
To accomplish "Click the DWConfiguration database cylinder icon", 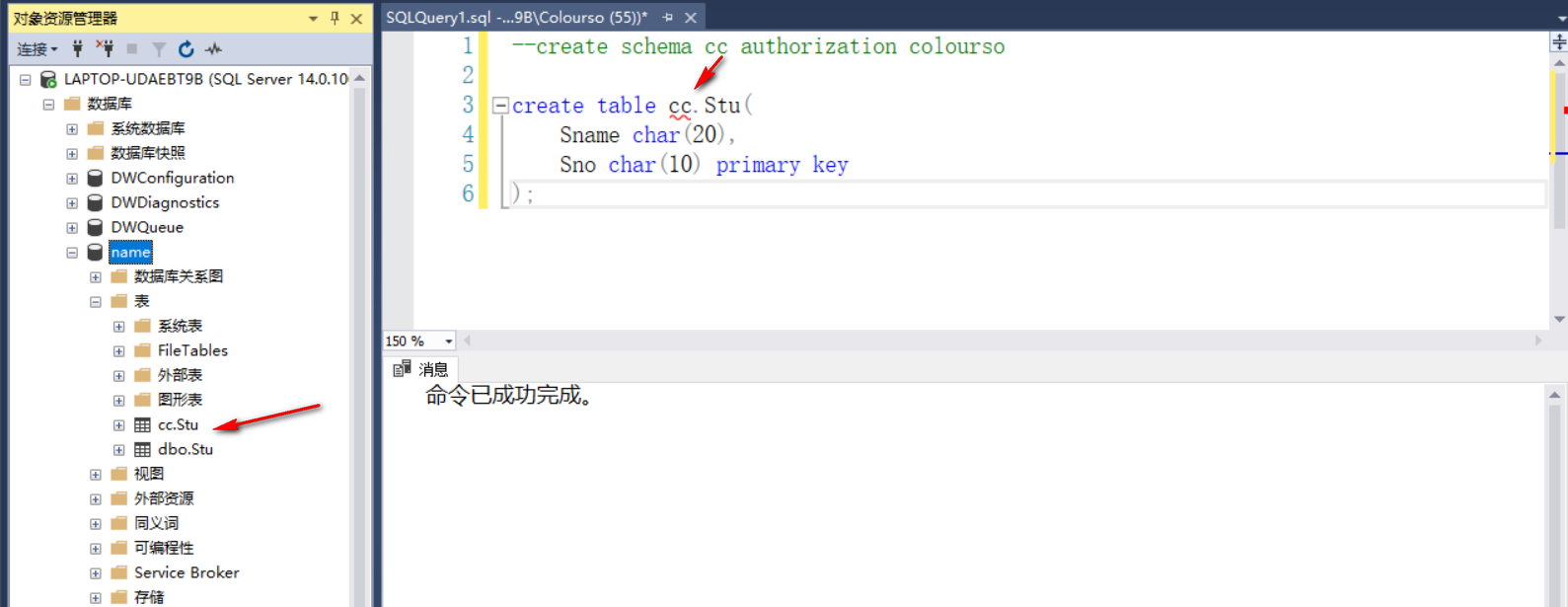I will tap(95, 178).
